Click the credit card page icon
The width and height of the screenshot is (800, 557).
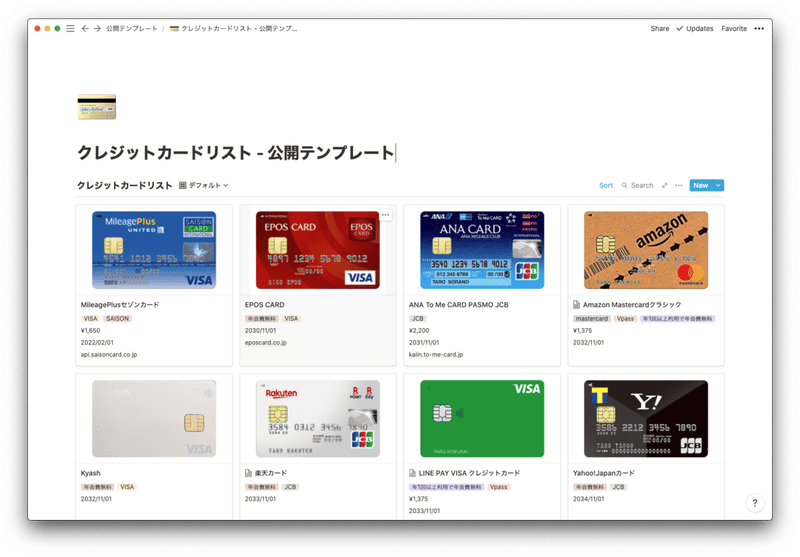[97, 107]
